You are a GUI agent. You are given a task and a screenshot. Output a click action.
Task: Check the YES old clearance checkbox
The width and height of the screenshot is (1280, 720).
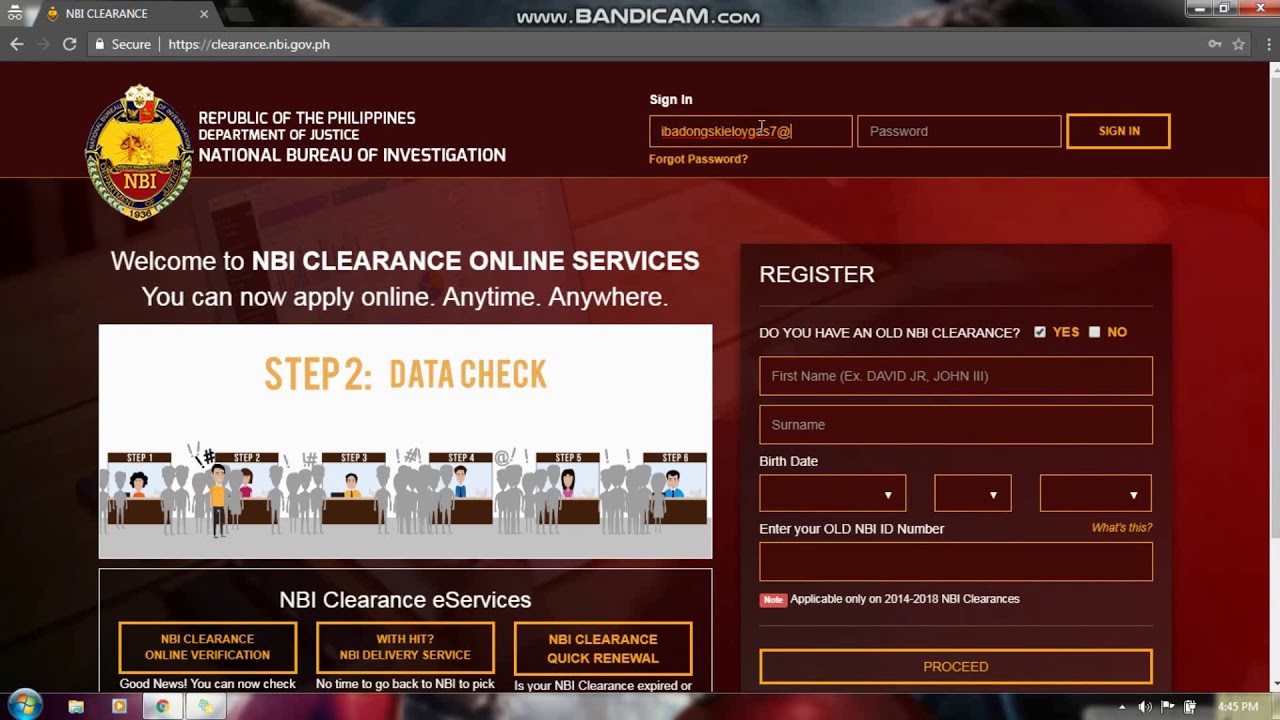click(x=1040, y=332)
